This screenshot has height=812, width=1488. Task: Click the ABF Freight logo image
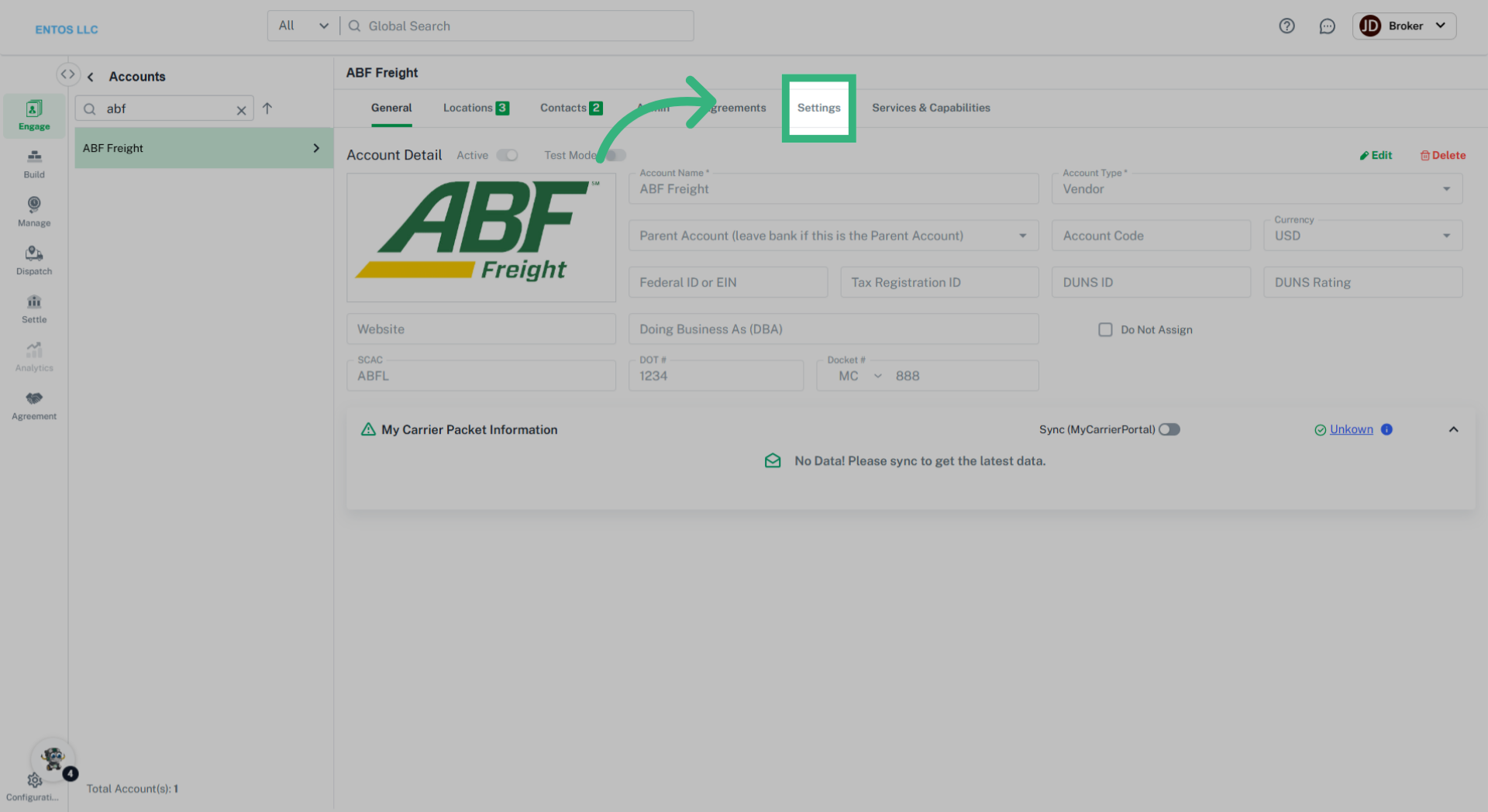[x=481, y=237]
